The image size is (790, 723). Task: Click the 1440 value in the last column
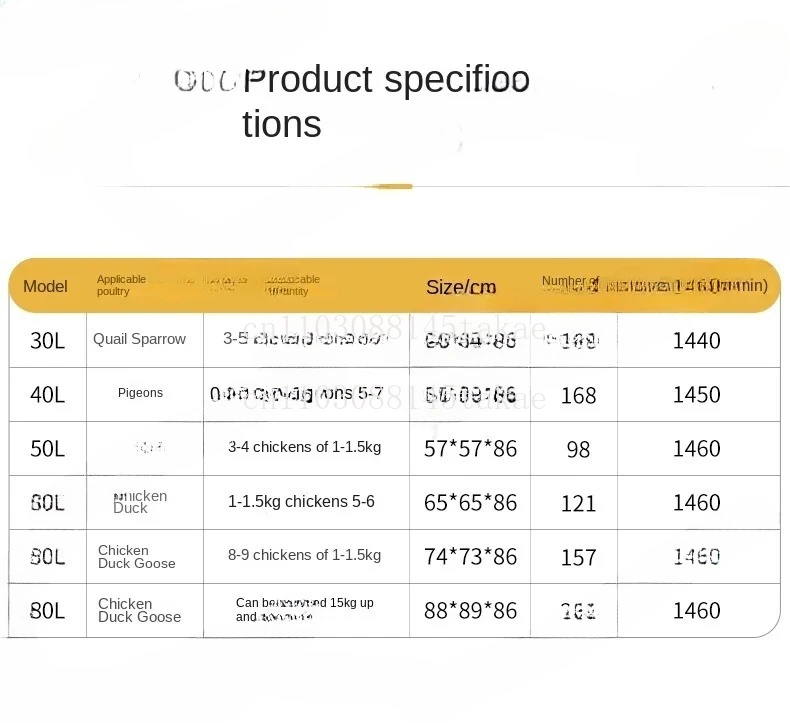pos(696,341)
